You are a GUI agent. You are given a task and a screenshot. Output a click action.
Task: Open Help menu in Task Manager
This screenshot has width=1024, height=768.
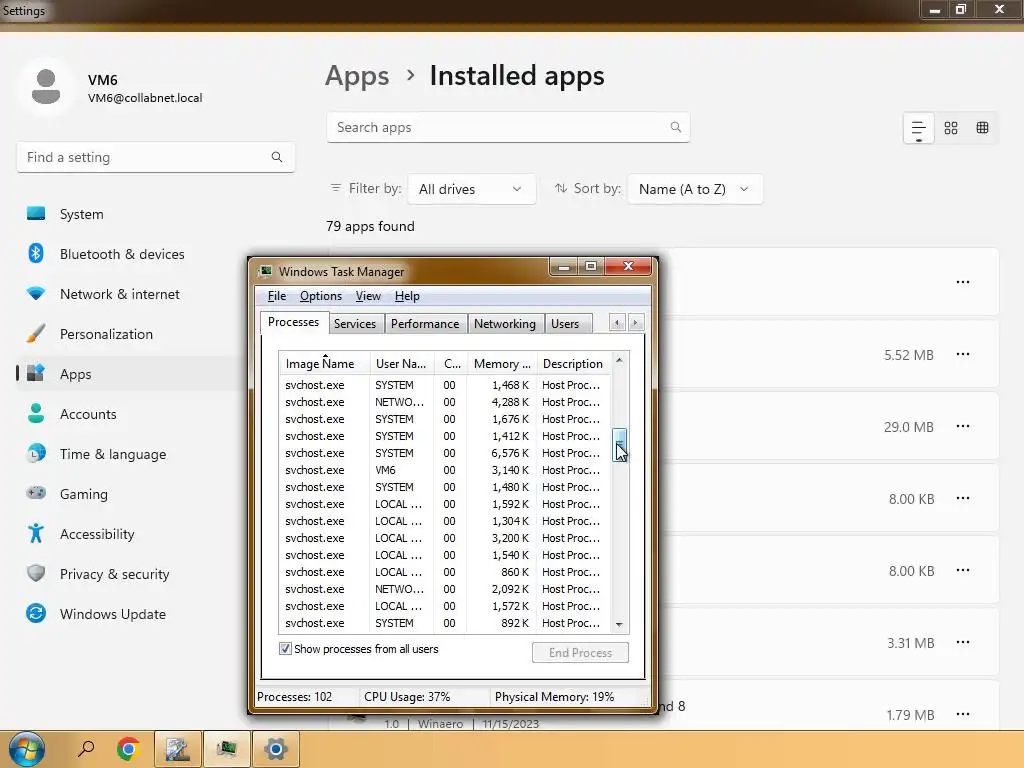click(407, 296)
